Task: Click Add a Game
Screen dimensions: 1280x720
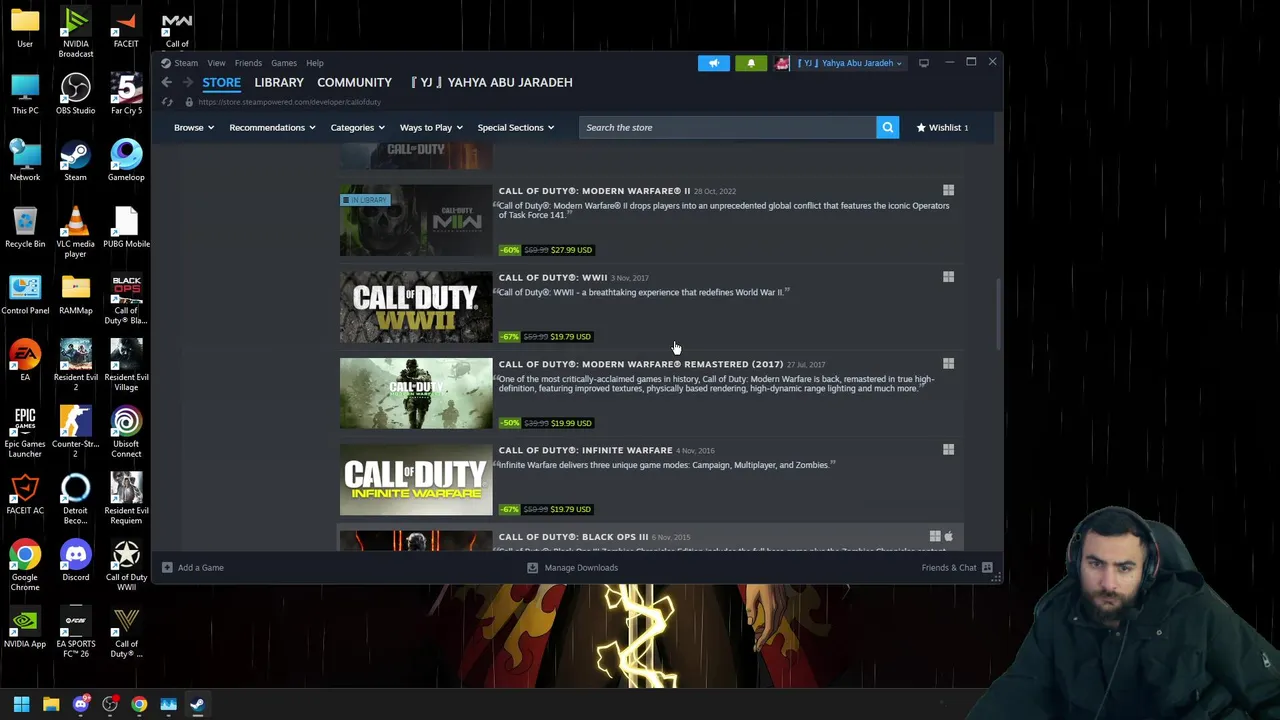Action: click(200, 567)
